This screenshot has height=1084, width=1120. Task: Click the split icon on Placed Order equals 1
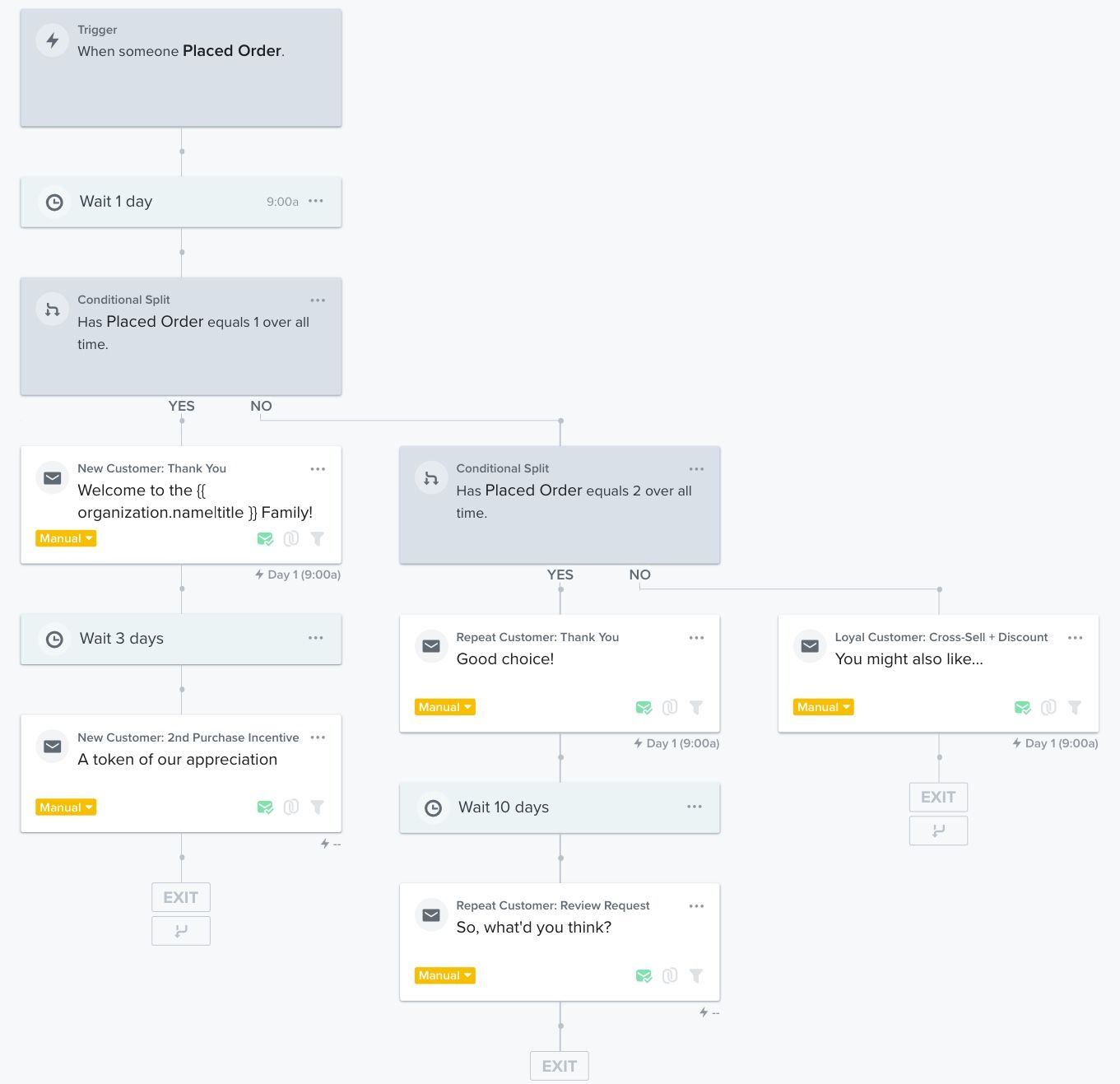click(x=53, y=309)
